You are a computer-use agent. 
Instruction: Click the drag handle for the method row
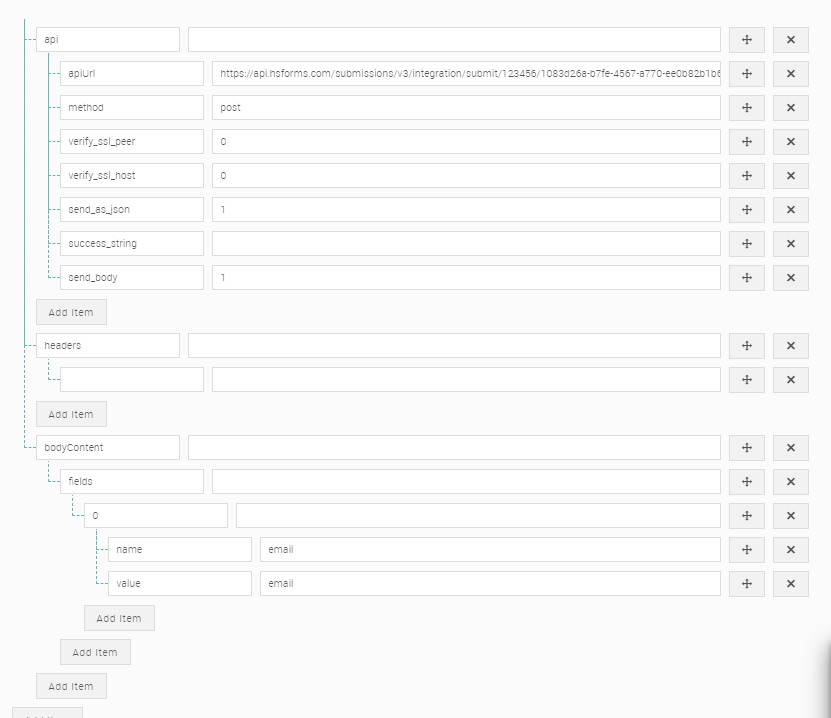pyautogui.click(x=746, y=107)
